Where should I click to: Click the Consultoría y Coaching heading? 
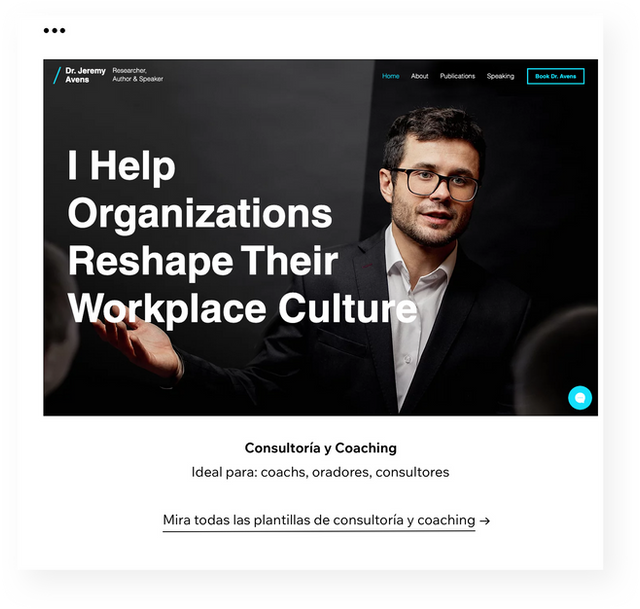(320, 448)
